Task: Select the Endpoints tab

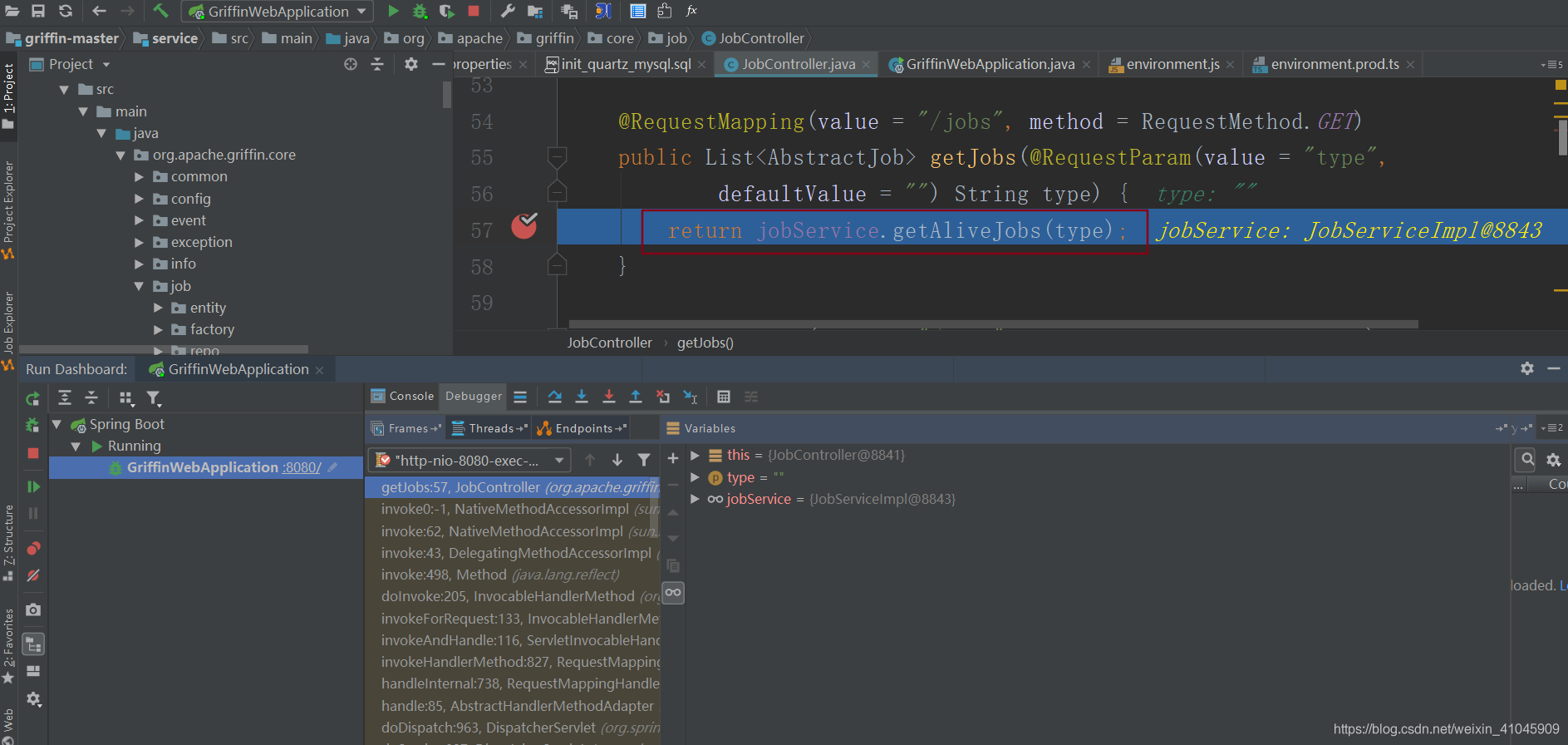Action: click(582, 428)
